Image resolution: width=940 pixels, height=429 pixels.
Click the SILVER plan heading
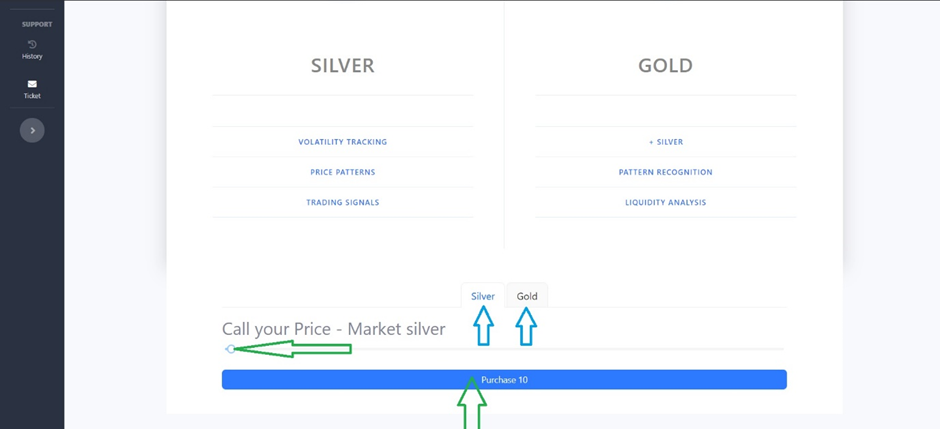(x=342, y=66)
